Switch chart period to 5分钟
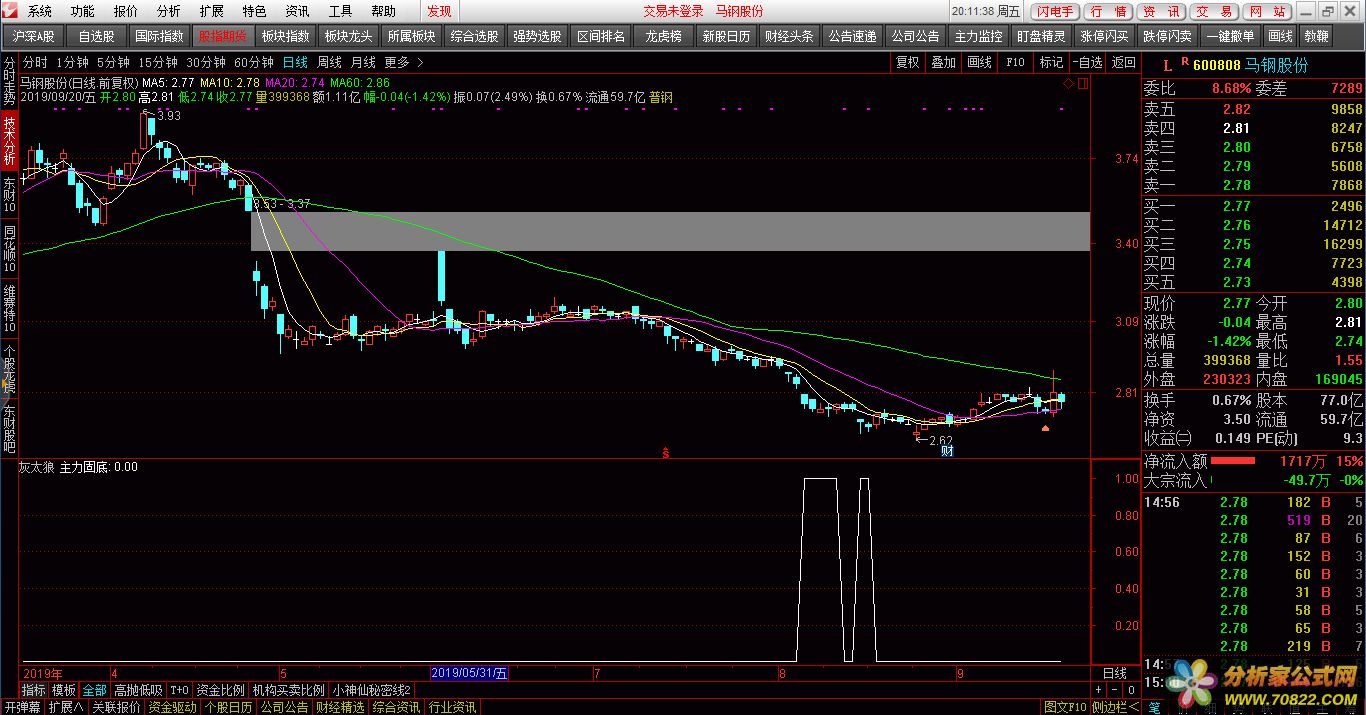The width and height of the screenshot is (1366, 715). coord(113,62)
